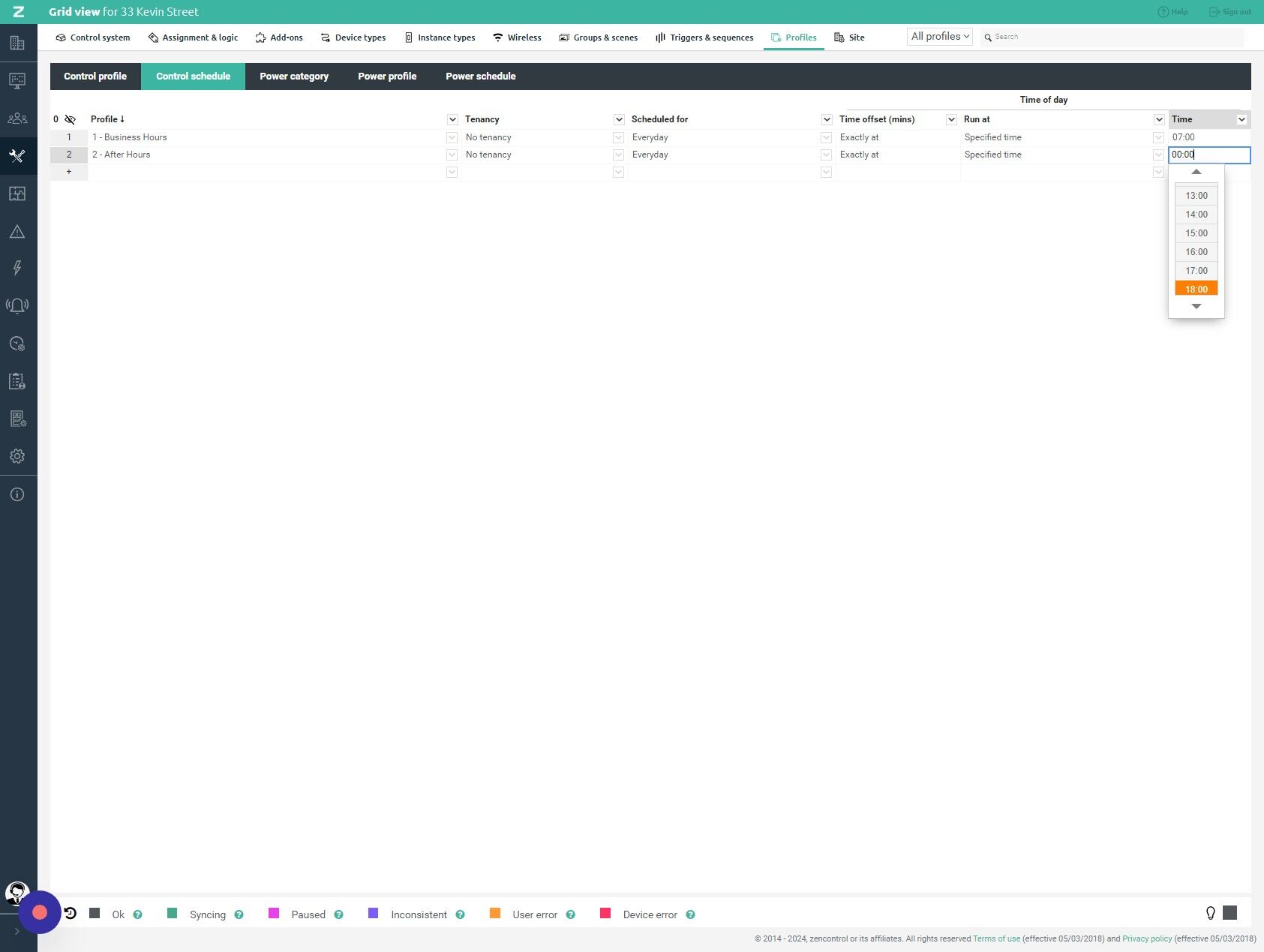Image resolution: width=1264 pixels, height=952 pixels.
Task: Click the Search input field
Action: 1113,37
